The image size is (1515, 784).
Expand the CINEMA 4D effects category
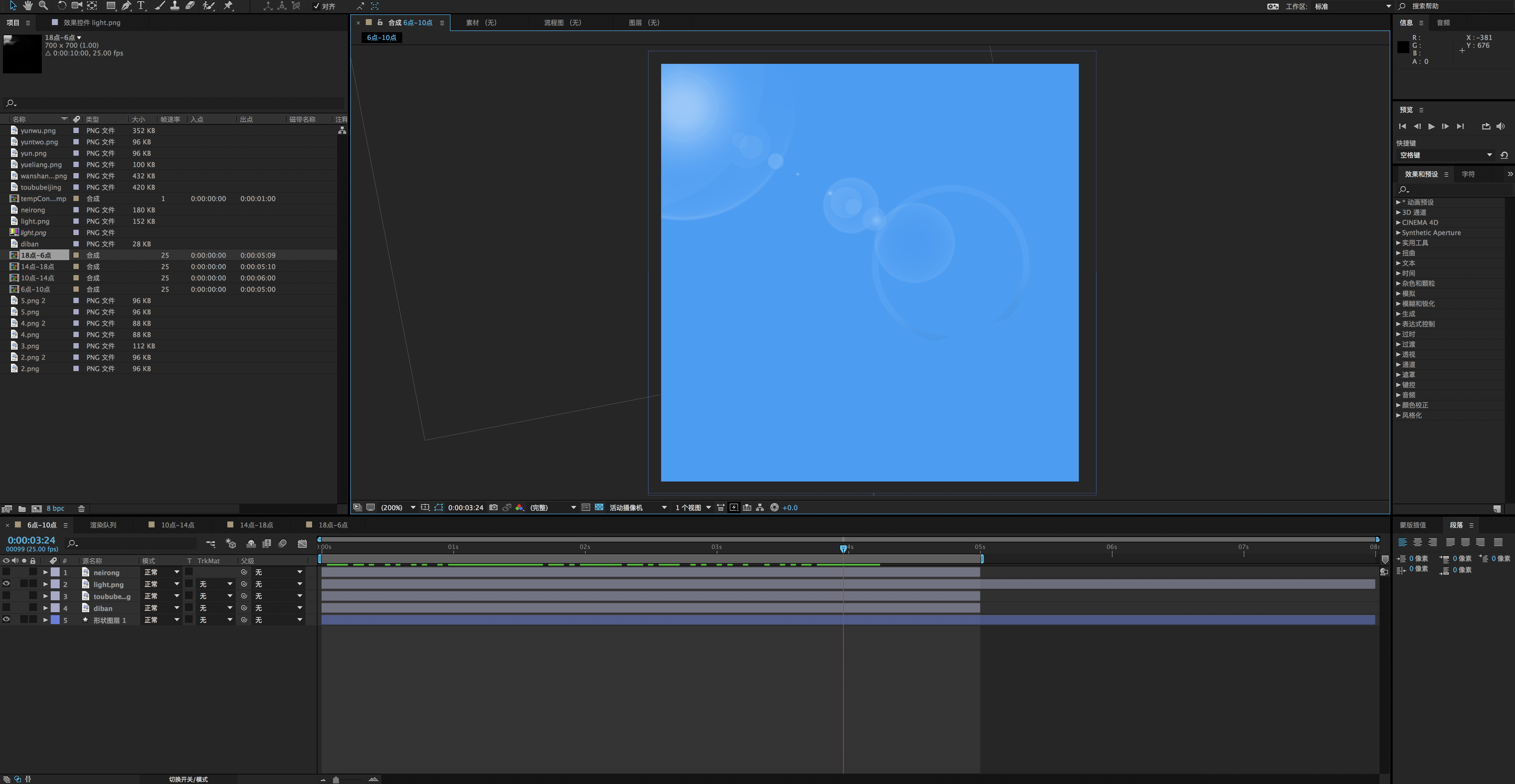(1399, 222)
